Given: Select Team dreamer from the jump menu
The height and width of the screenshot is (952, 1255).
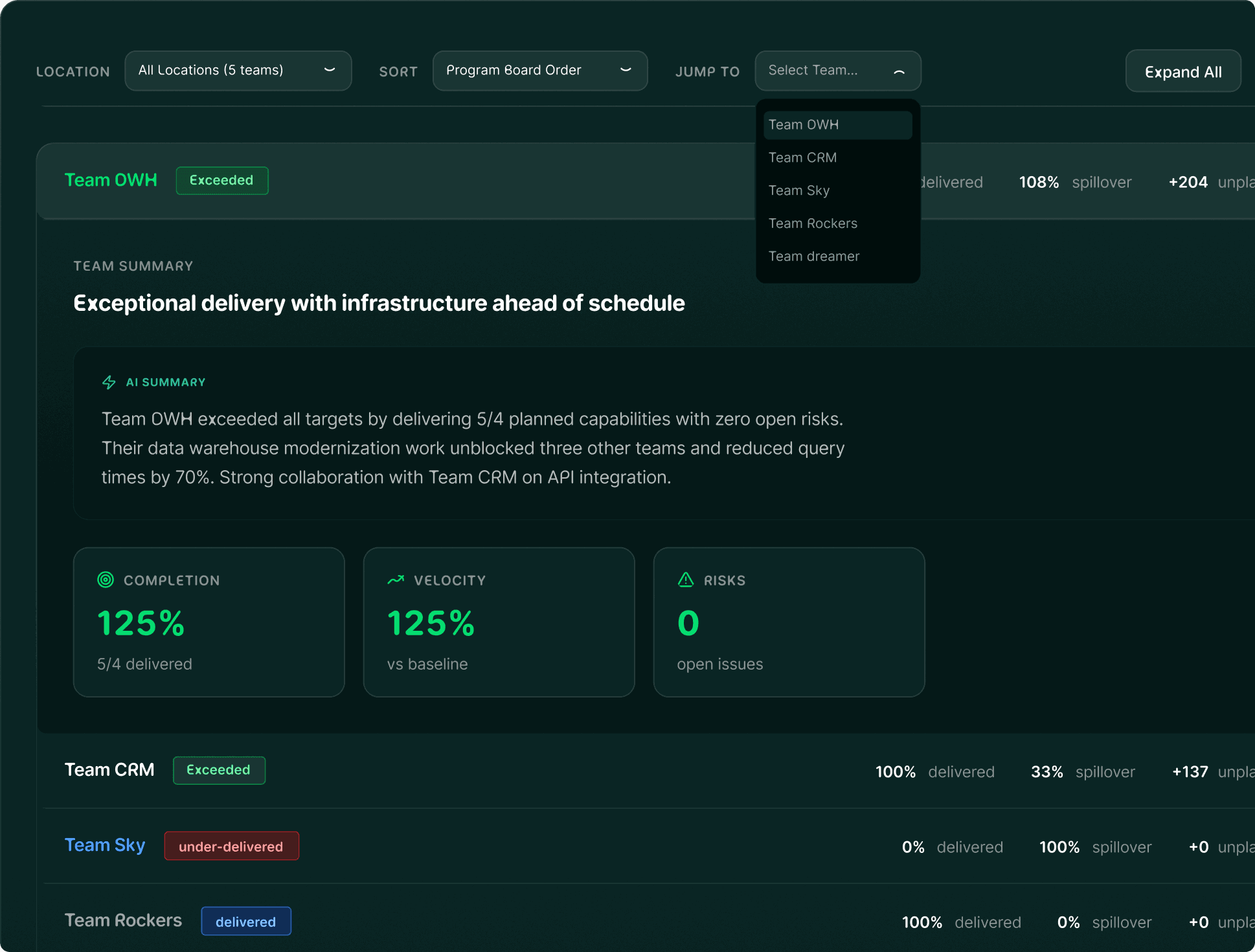Looking at the screenshot, I should 838,257.
